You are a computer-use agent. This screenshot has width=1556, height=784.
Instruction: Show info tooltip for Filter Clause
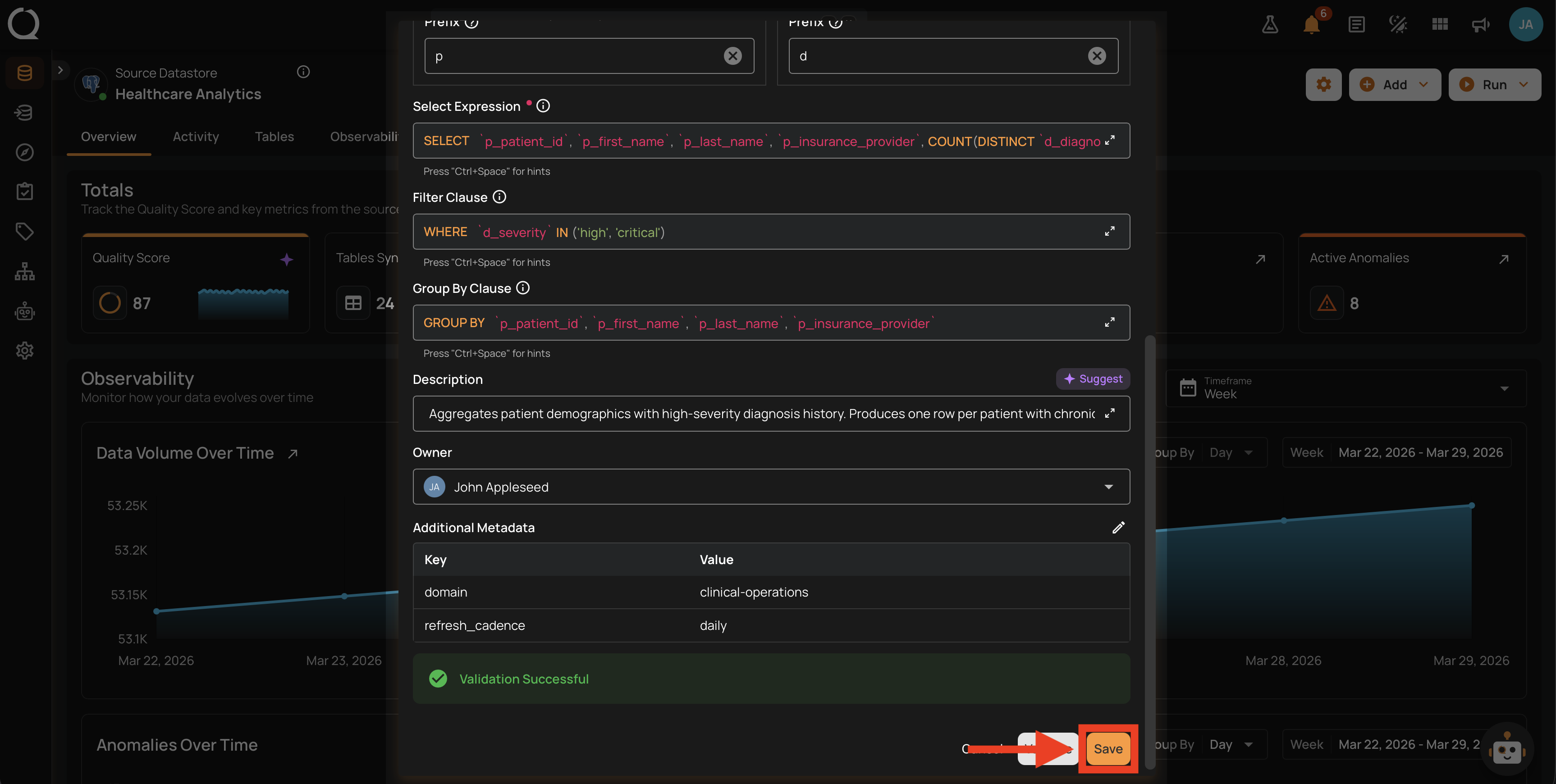[x=499, y=197]
